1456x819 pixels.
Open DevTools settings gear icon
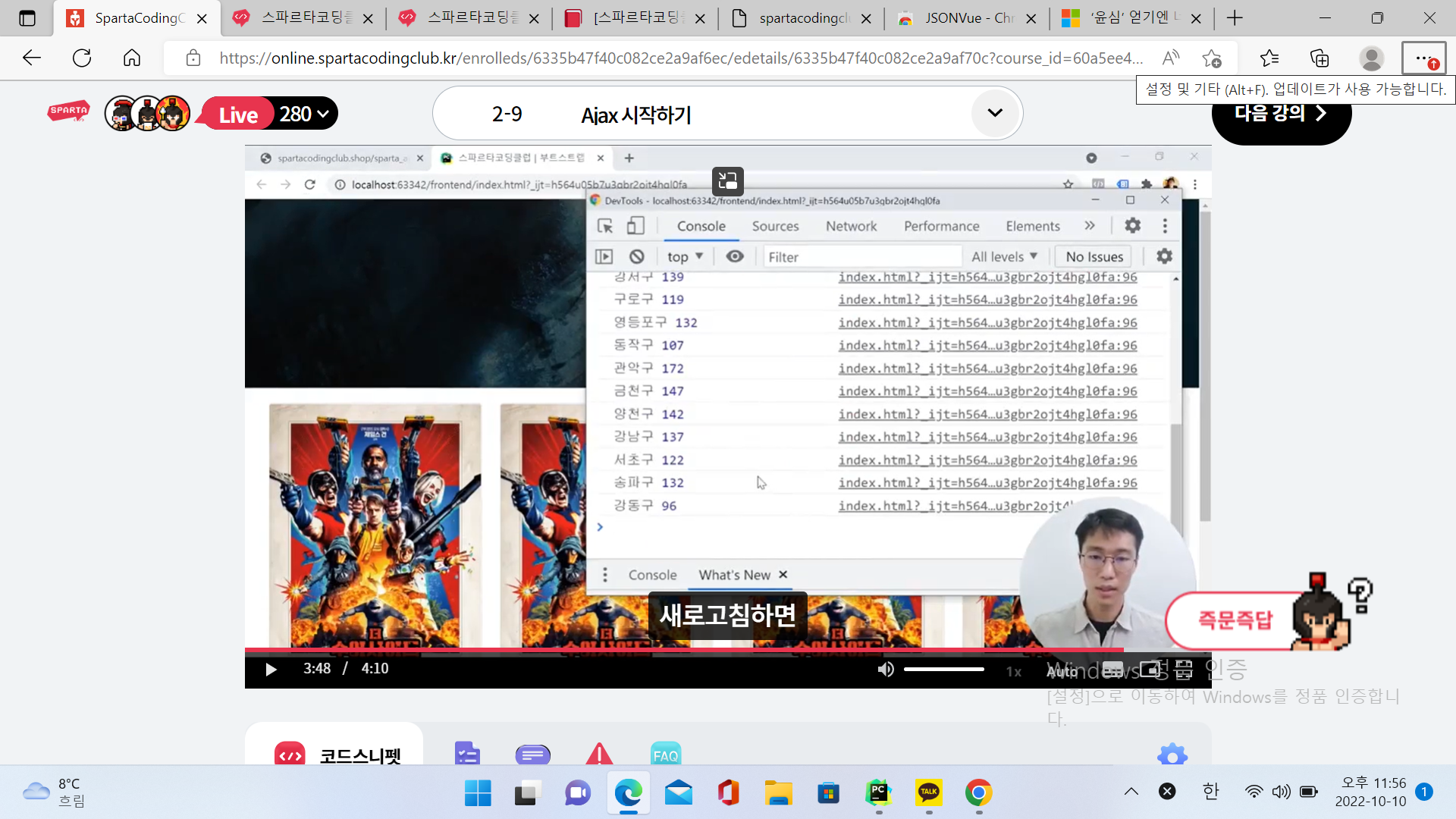click(x=1132, y=225)
